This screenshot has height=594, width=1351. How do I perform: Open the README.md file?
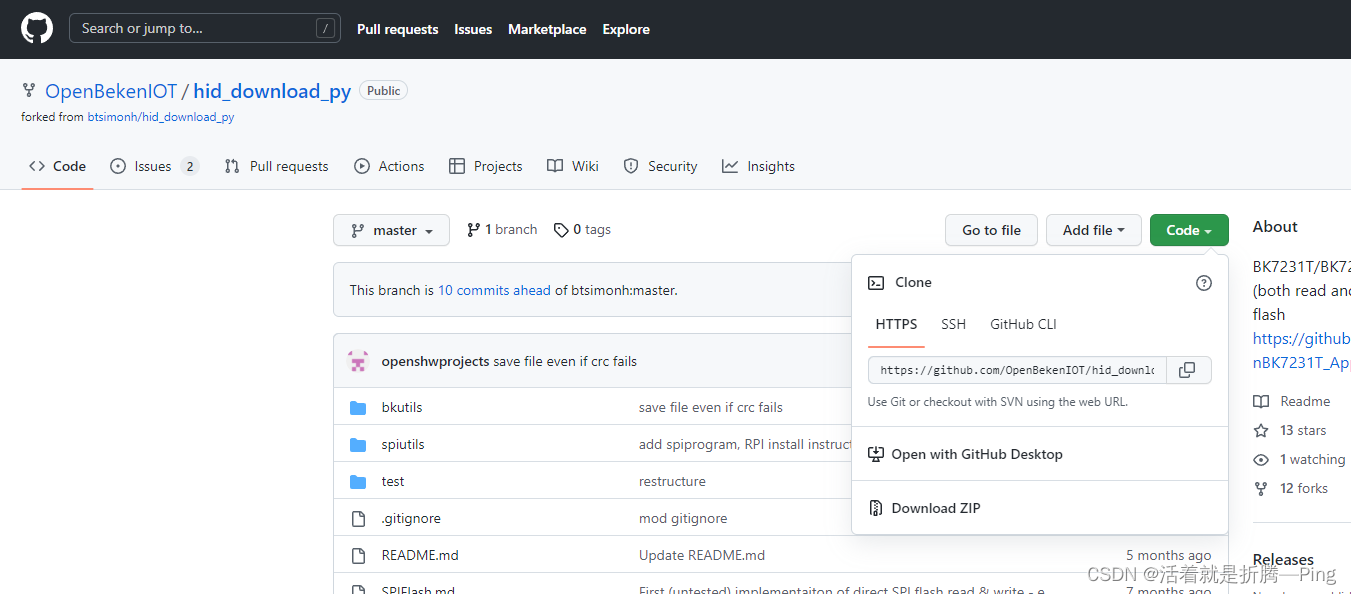(x=420, y=555)
